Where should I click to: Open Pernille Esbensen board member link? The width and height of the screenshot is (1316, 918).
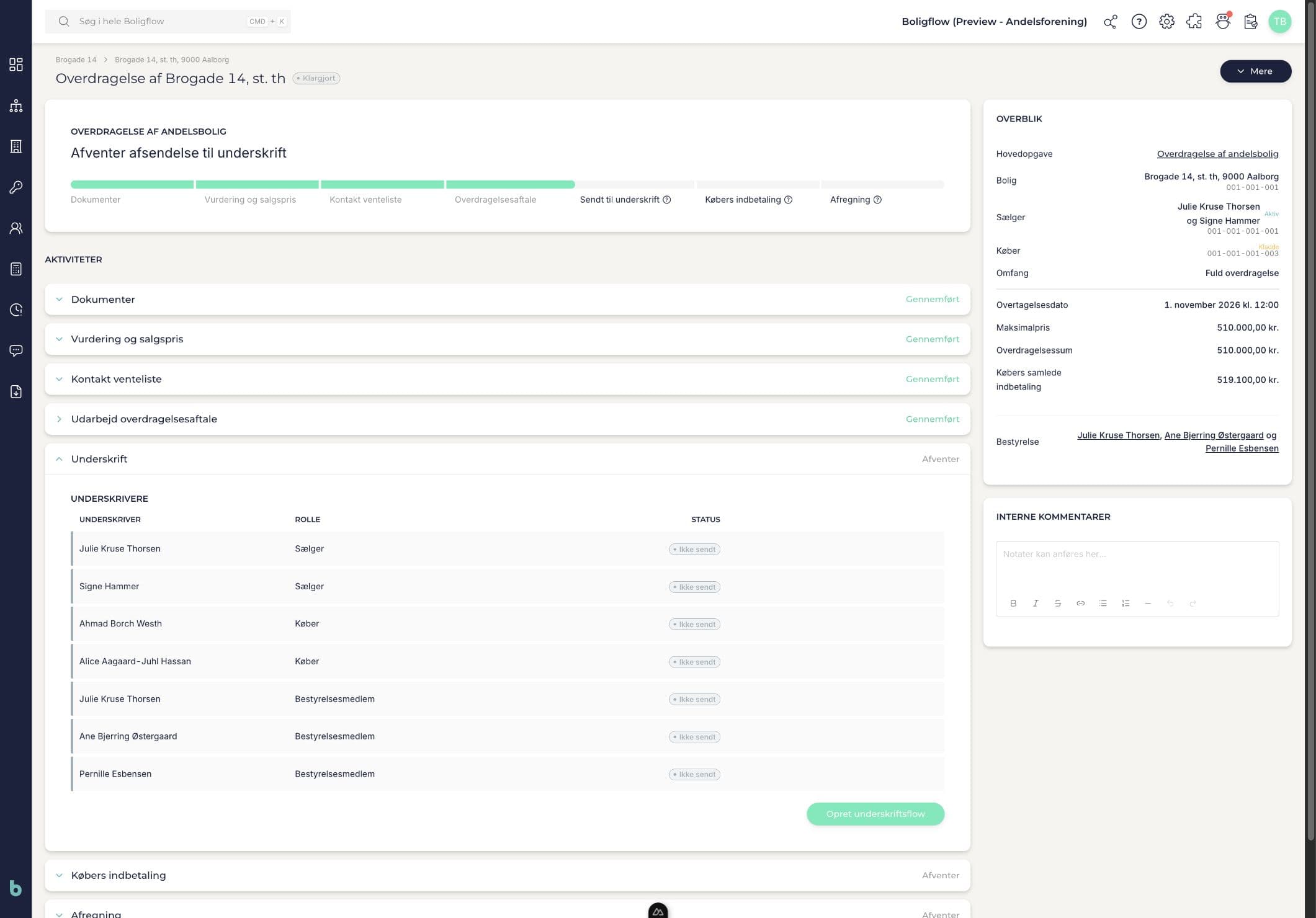click(1242, 448)
